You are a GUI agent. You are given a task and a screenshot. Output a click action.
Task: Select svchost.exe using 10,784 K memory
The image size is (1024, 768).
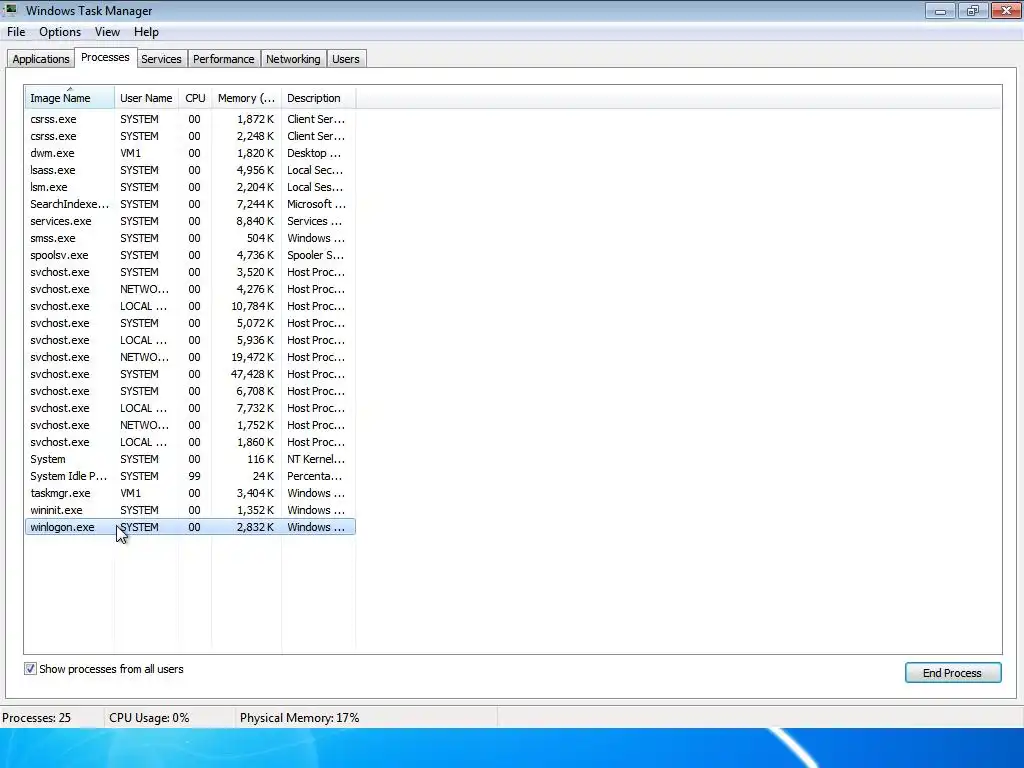click(x=190, y=306)
